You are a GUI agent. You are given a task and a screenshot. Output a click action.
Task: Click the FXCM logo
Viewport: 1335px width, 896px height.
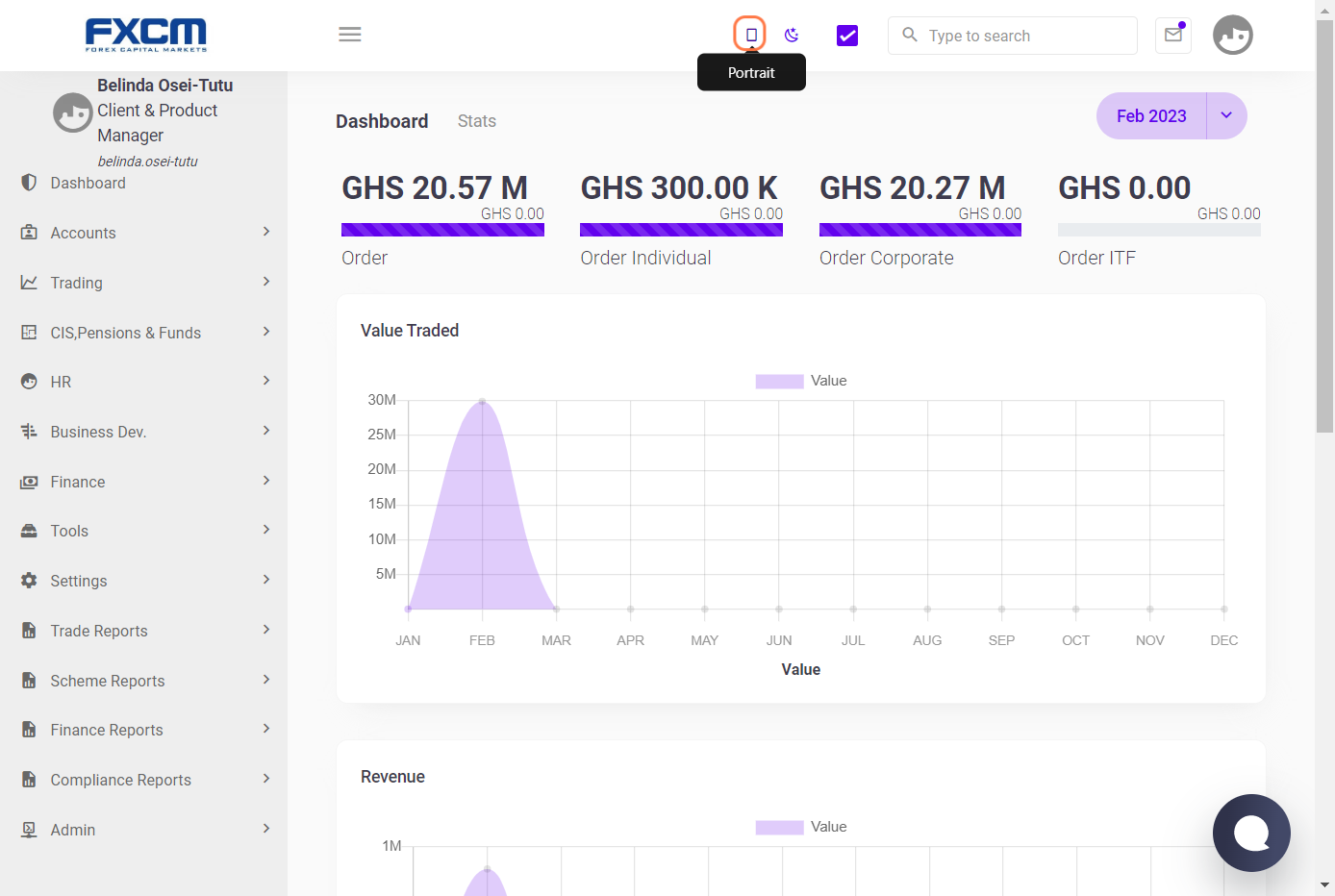click(x=146, y=35)
